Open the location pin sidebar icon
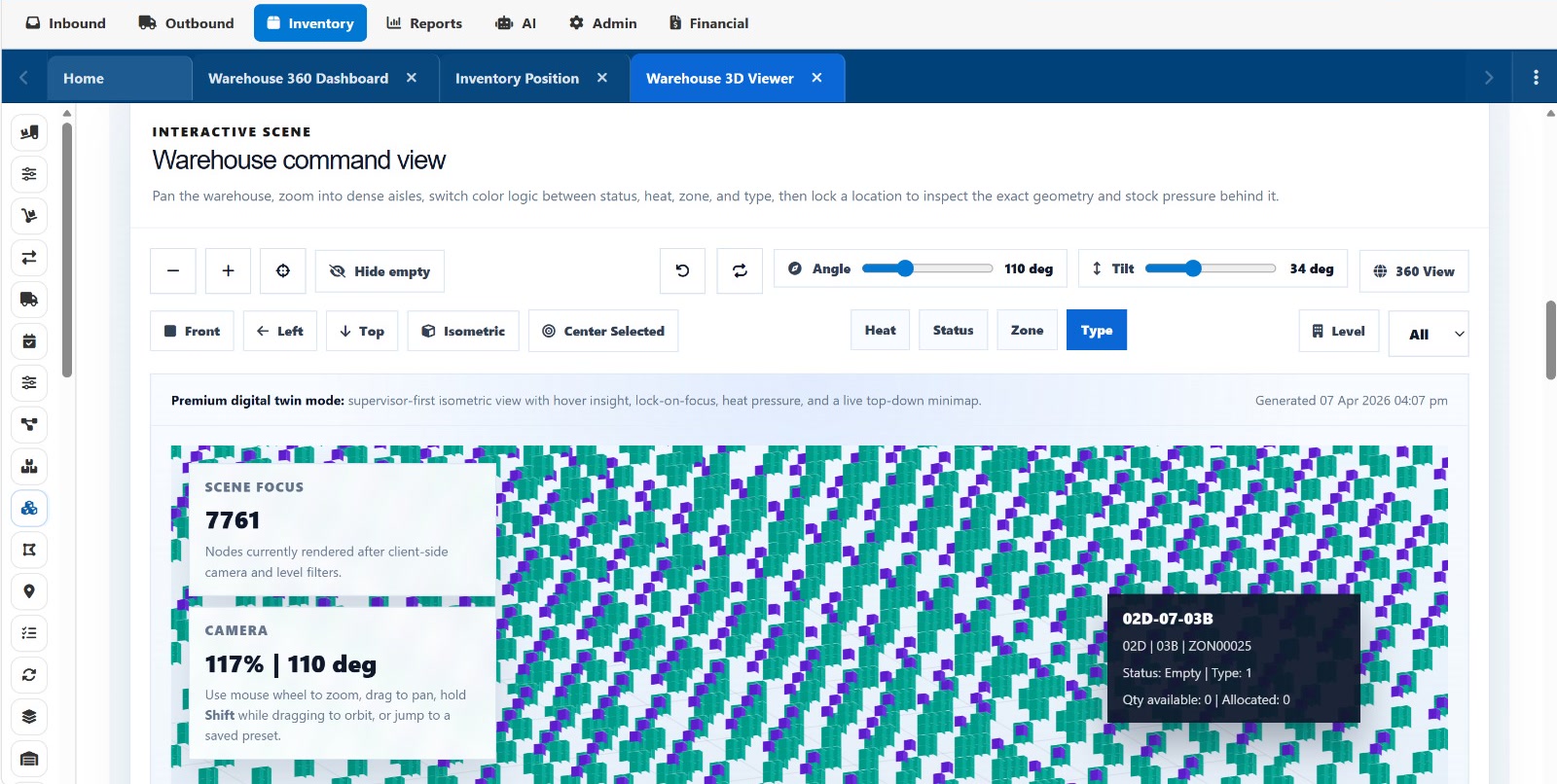 pyautogui.click(x=29, y=591)
